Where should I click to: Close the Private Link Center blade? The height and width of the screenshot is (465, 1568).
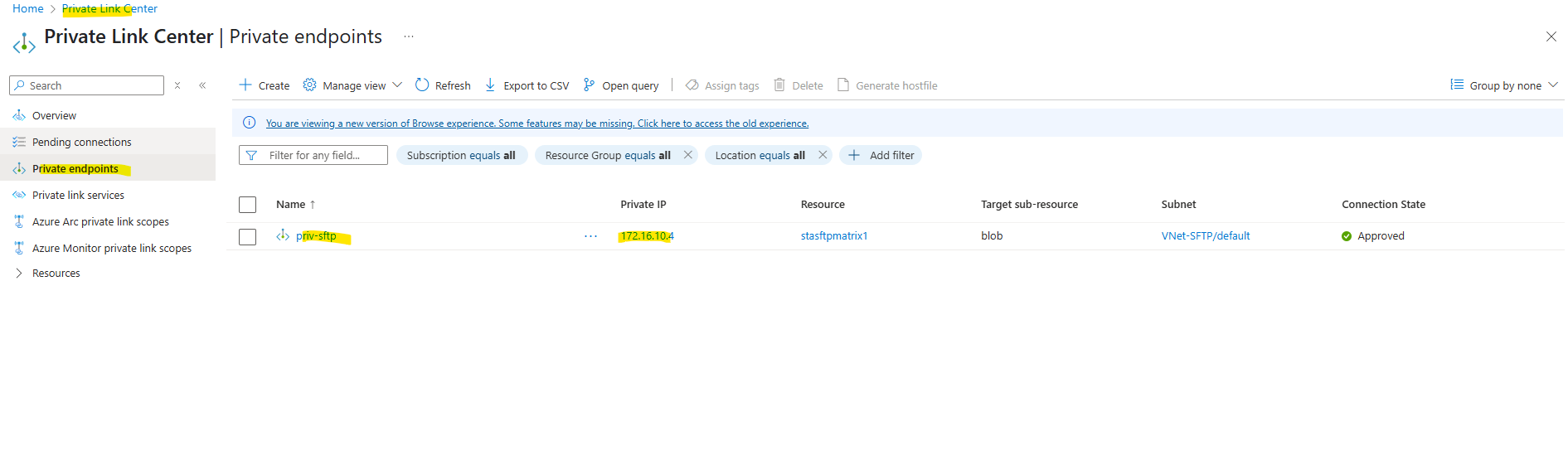click(x=1551, y=36)
